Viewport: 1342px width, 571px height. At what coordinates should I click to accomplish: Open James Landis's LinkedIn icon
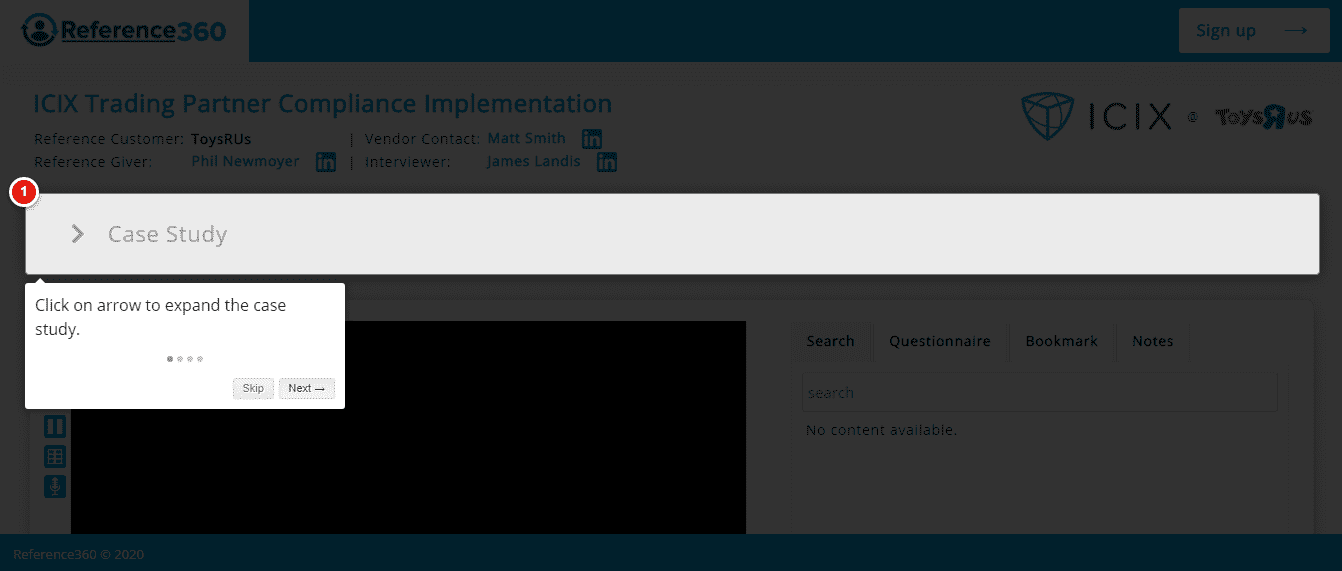[x=607, y=162]
